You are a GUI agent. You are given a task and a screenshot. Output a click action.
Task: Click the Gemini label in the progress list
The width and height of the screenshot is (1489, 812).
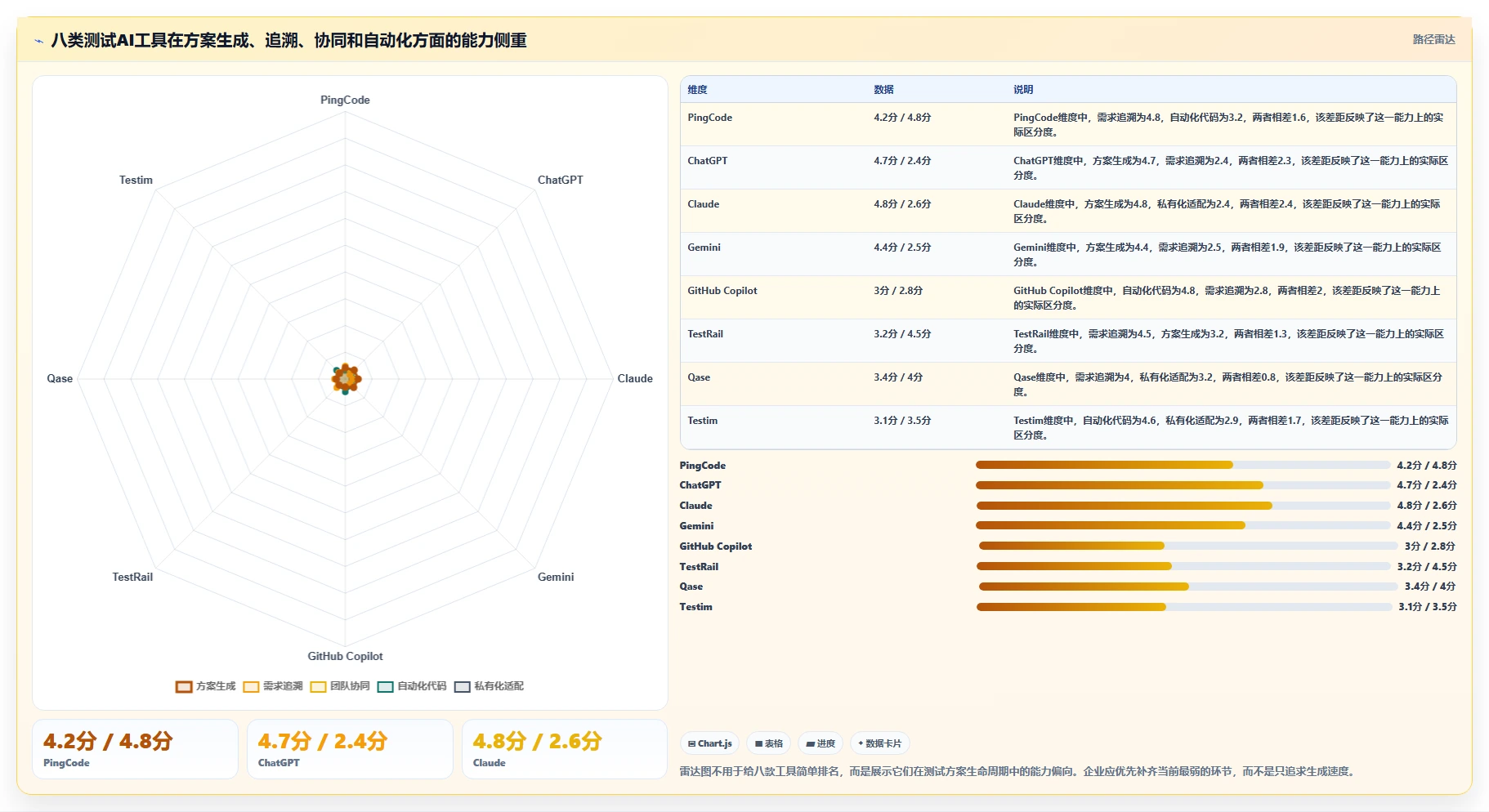click(696, 526)
